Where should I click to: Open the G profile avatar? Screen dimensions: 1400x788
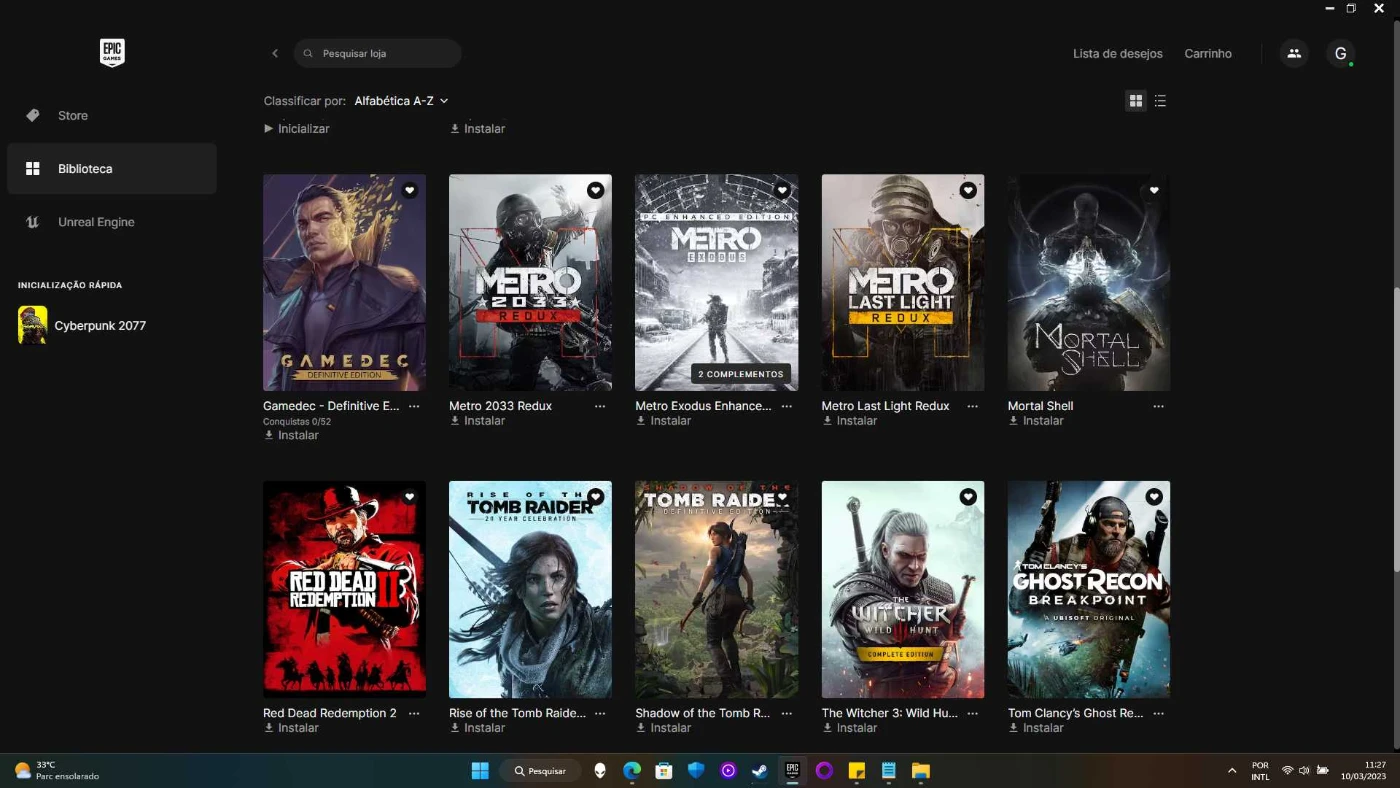[1340, 53]
